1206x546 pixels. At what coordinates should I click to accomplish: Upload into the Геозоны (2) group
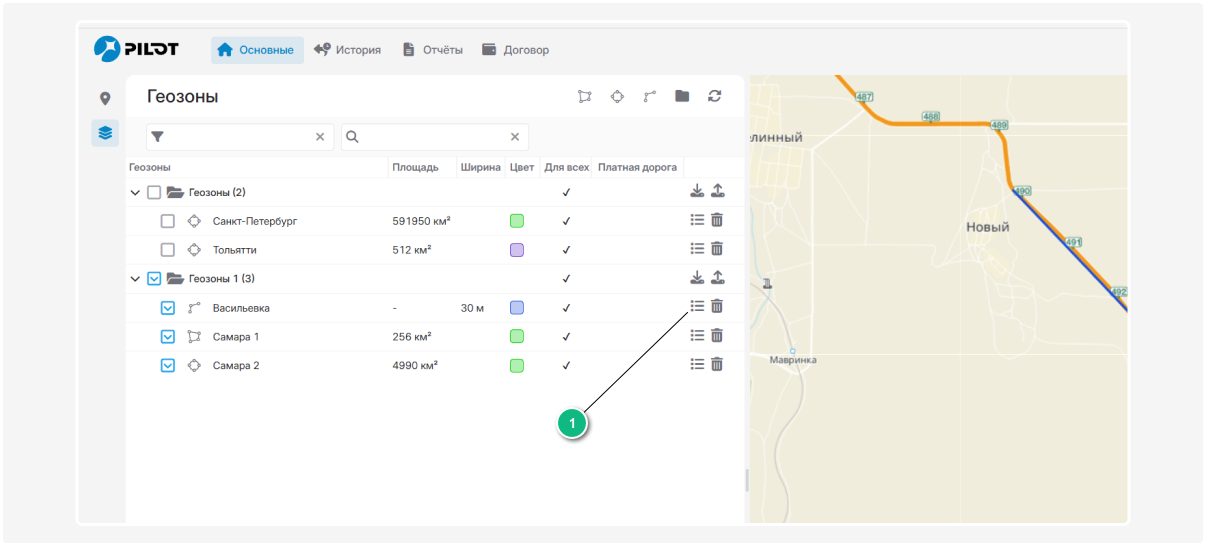pos(717,191)
